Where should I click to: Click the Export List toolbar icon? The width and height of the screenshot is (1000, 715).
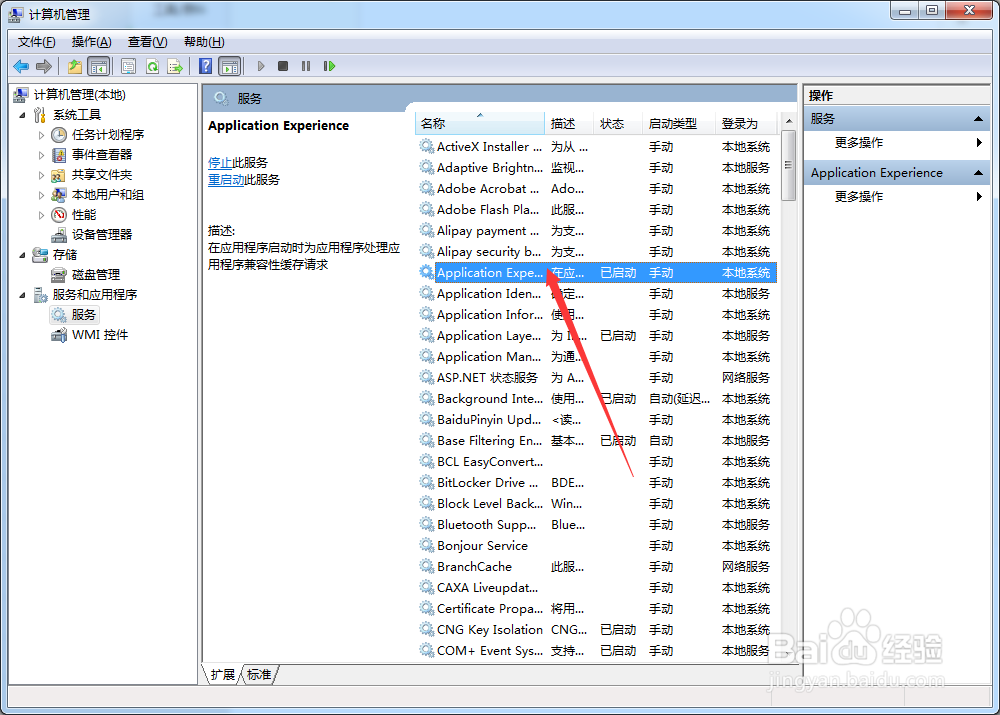point(174,66)
